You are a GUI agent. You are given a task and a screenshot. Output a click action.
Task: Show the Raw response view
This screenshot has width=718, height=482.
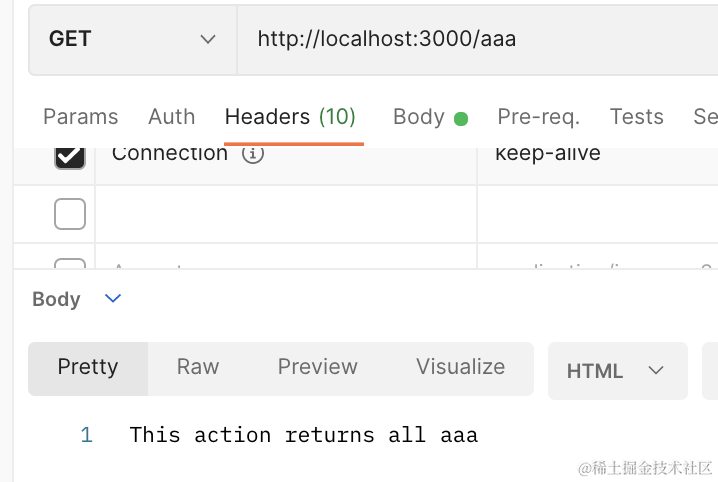pos(198,367)
